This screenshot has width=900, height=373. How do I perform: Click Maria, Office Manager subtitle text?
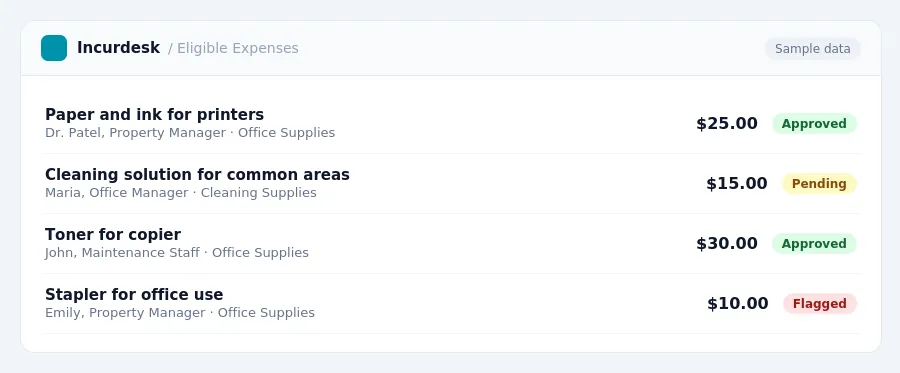(117, 193)
